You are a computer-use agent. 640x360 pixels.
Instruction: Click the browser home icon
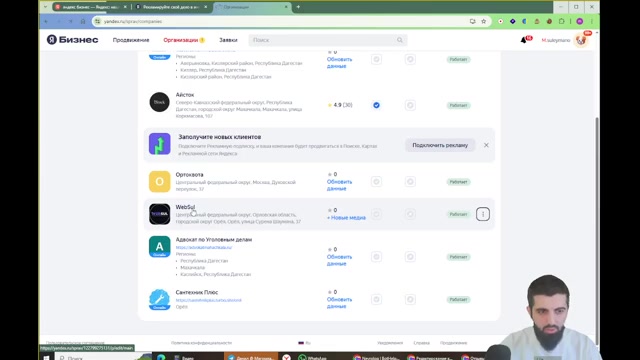coord(83,21)
